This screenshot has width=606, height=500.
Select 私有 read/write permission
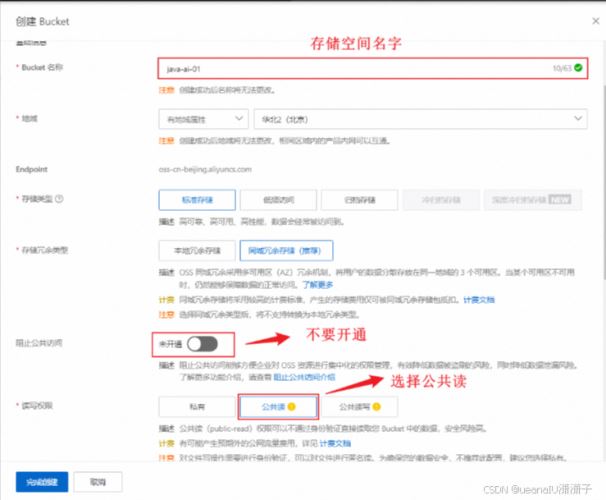coord(197,406)
